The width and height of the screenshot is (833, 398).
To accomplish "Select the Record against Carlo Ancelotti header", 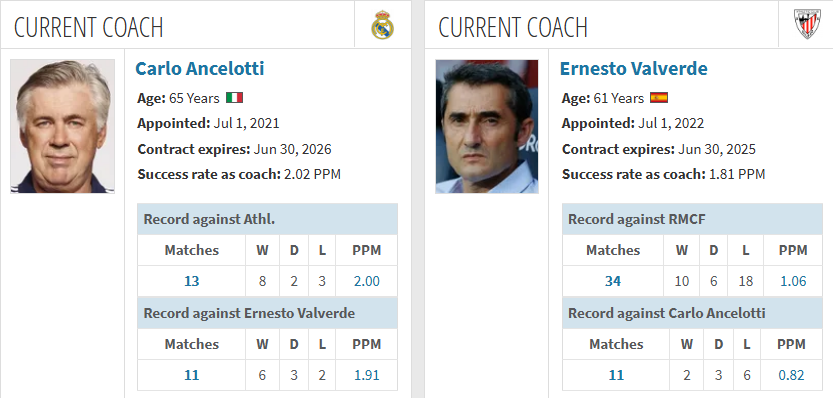I will [692, 313].
